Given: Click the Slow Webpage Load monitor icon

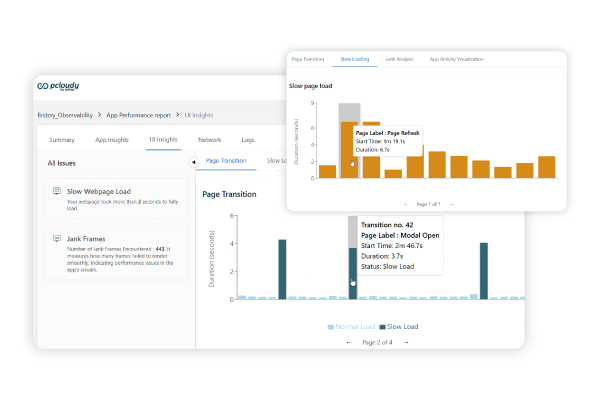Looking at the screenshot, I should click(x=58, y=190).
